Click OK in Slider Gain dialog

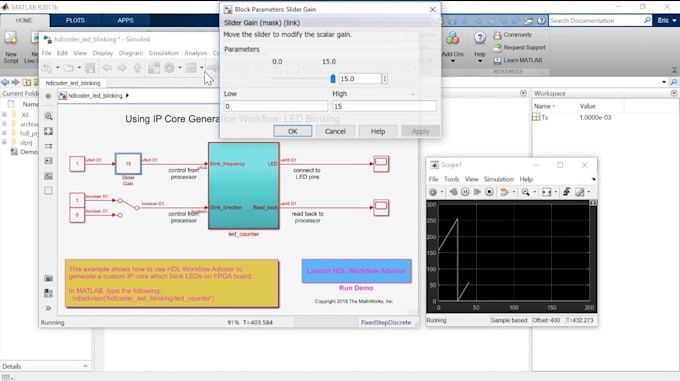pyautogui.click(x=293, y=131)
